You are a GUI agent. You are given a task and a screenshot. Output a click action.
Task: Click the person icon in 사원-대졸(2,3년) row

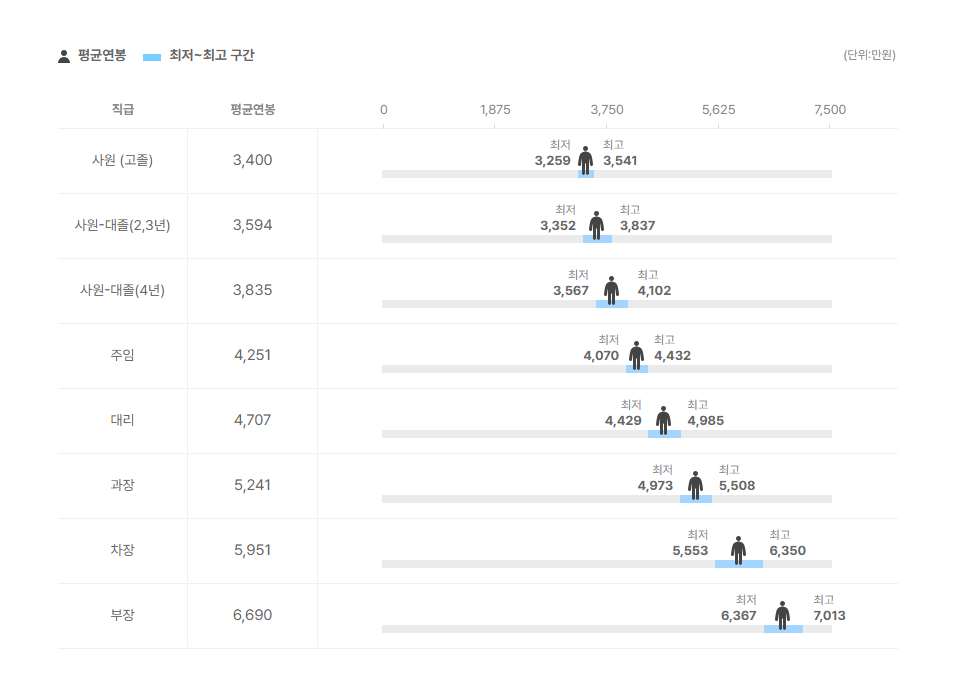point(597,225)
